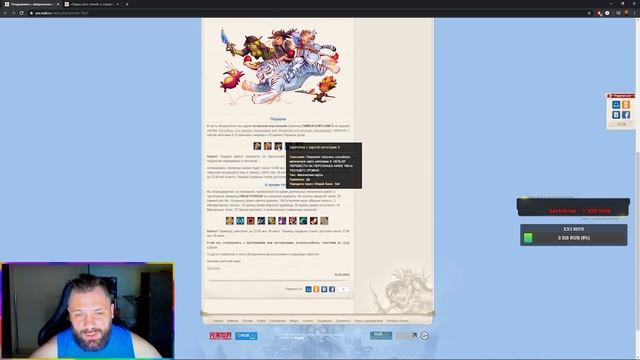Screen dimensions: 640x360
Task: Click first golden icon in ten-item reward row
Action: [230, 221]
